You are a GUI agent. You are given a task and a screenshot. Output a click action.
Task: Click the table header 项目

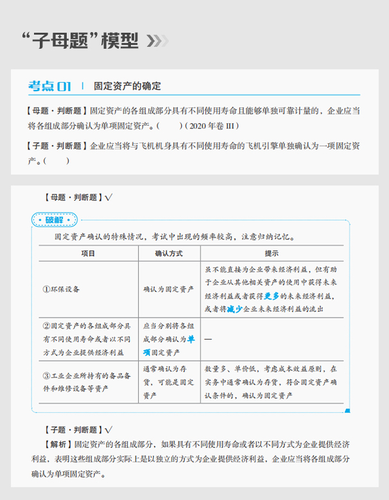tap(88, 253)
